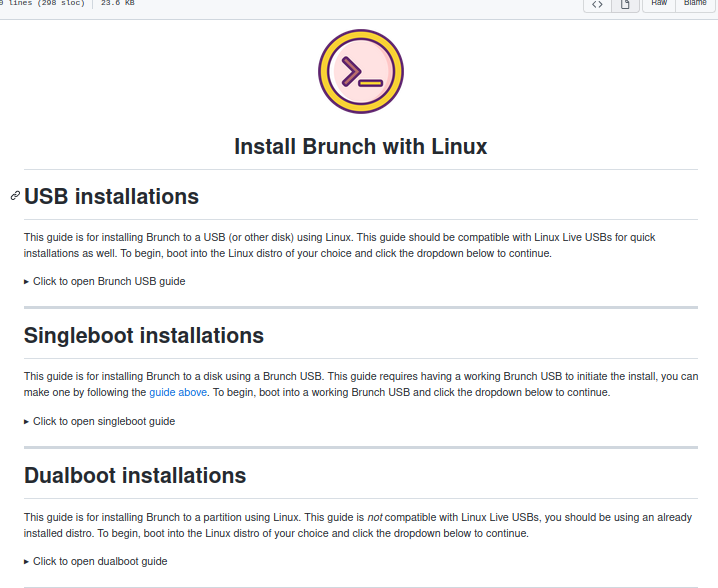Click the 'Dualboot installations' heading
Image resolution: width=718 pixels, height=588 pixels.
[x=135, y=475]
